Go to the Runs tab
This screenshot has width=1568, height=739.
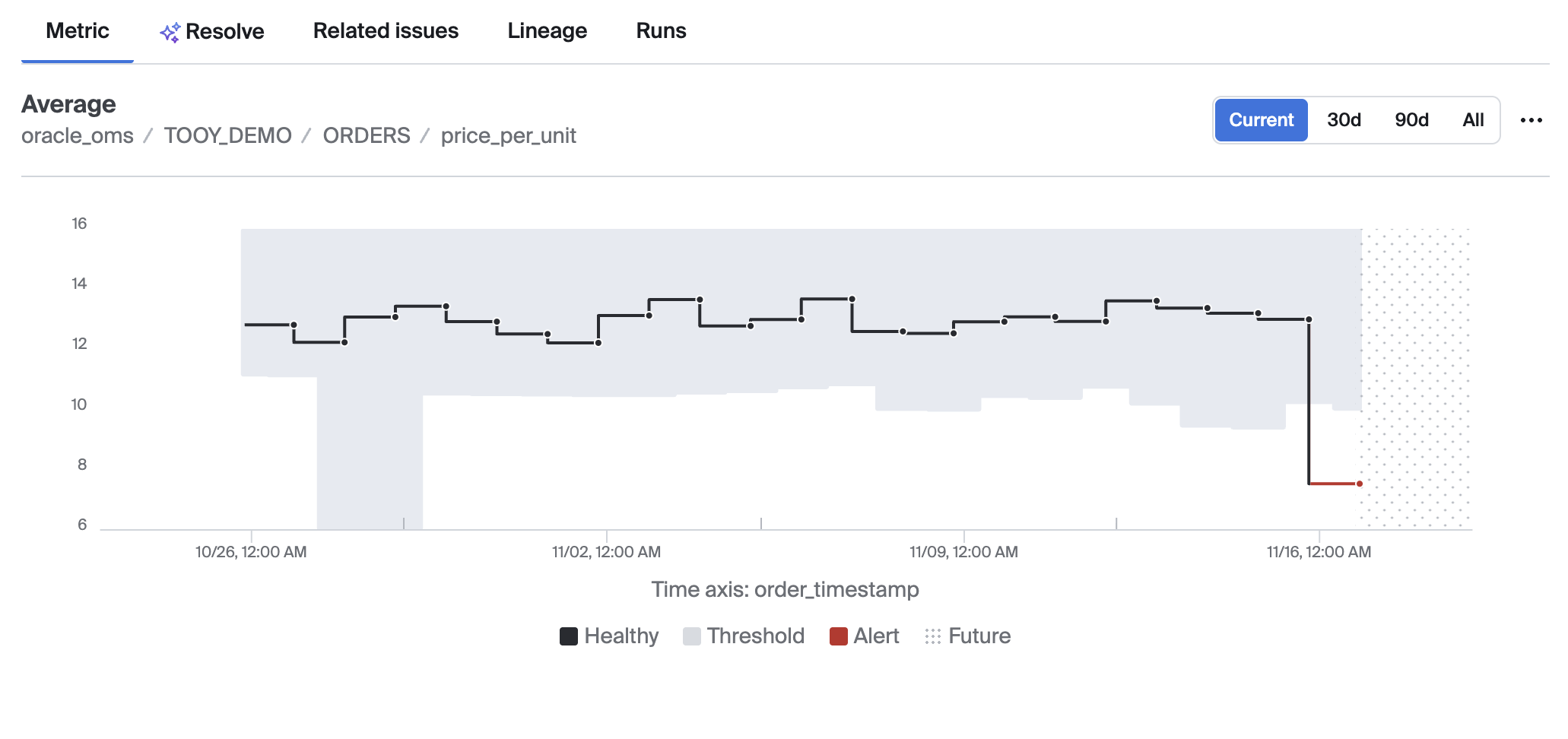coord(661,31)
